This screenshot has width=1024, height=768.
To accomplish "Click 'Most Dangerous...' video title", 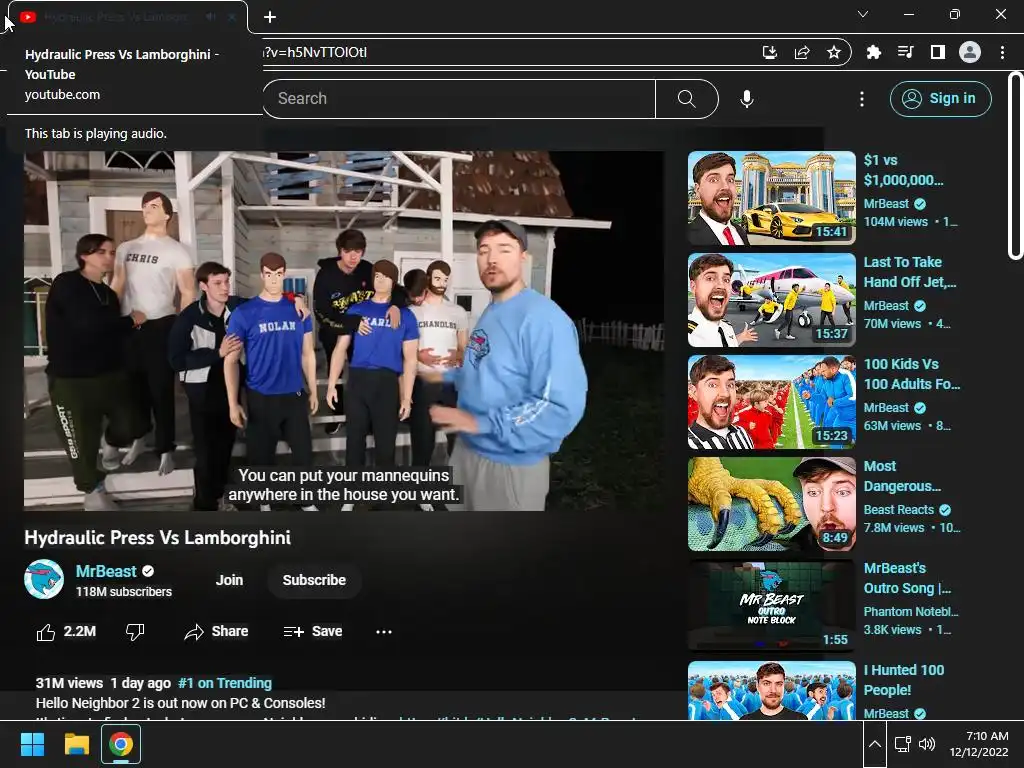I will [x=902, y=476].
